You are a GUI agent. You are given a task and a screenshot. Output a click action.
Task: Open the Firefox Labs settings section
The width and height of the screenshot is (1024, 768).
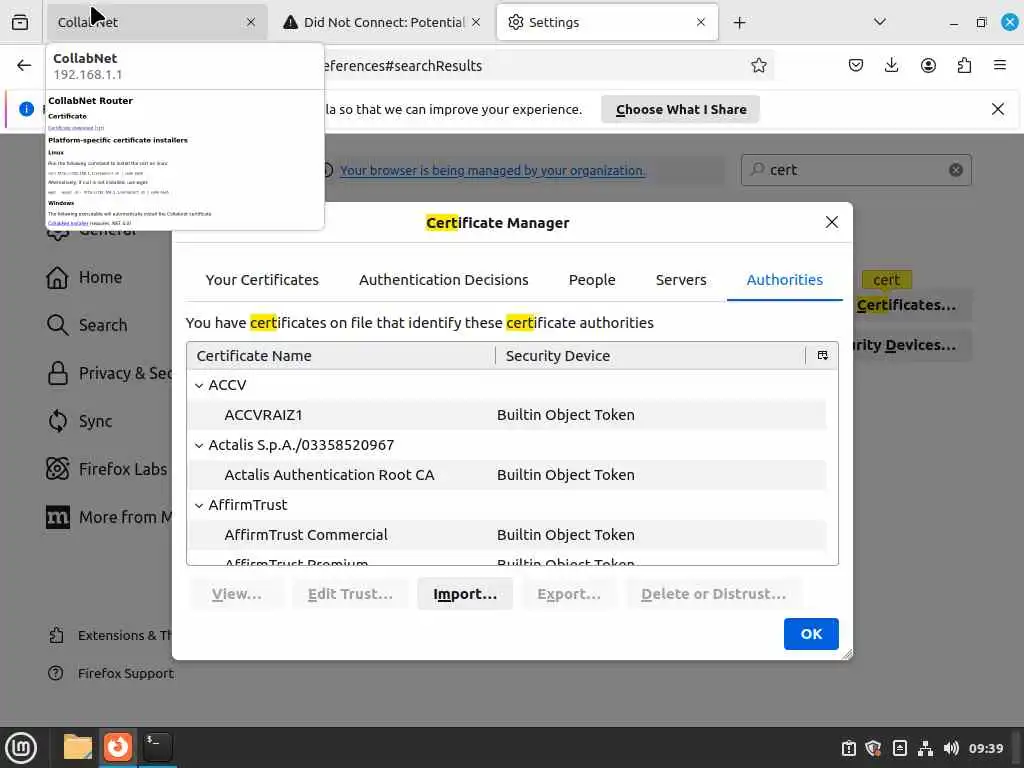click(x=107, y=469)
